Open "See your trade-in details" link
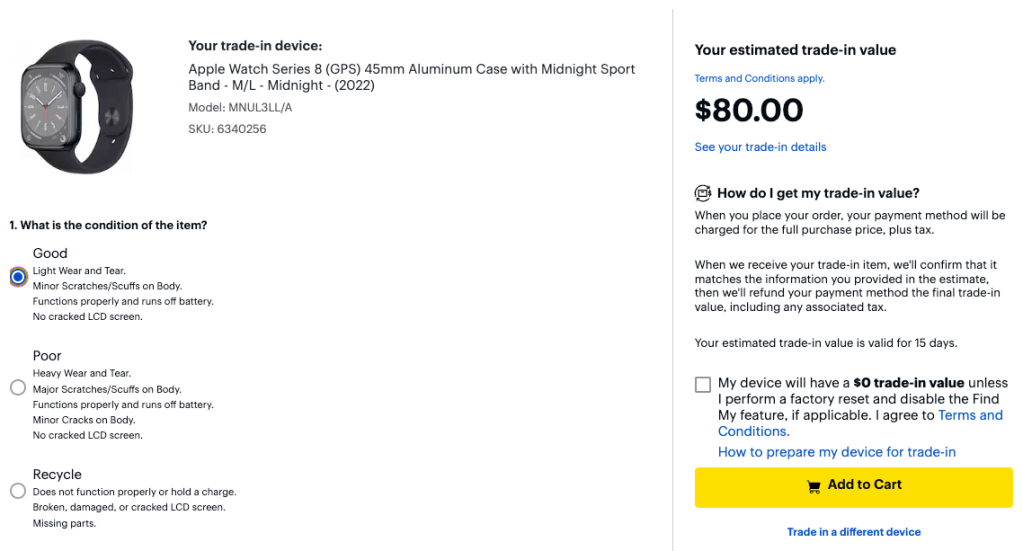 (x=760, y=147)
